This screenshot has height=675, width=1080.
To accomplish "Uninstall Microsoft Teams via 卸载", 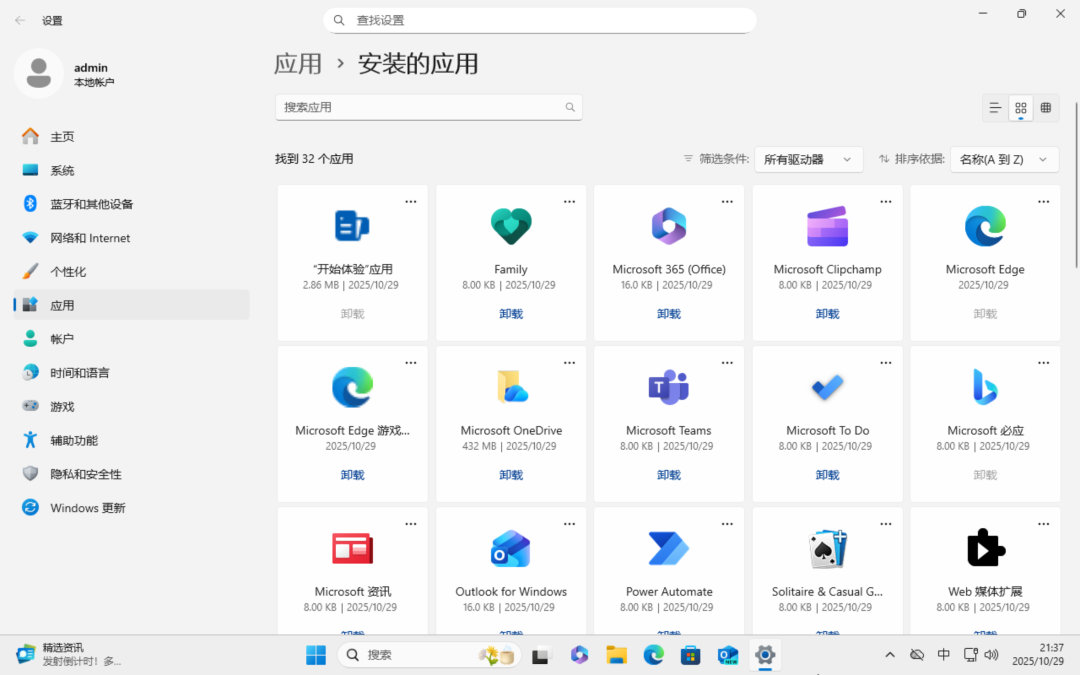I will coord(669,475).
